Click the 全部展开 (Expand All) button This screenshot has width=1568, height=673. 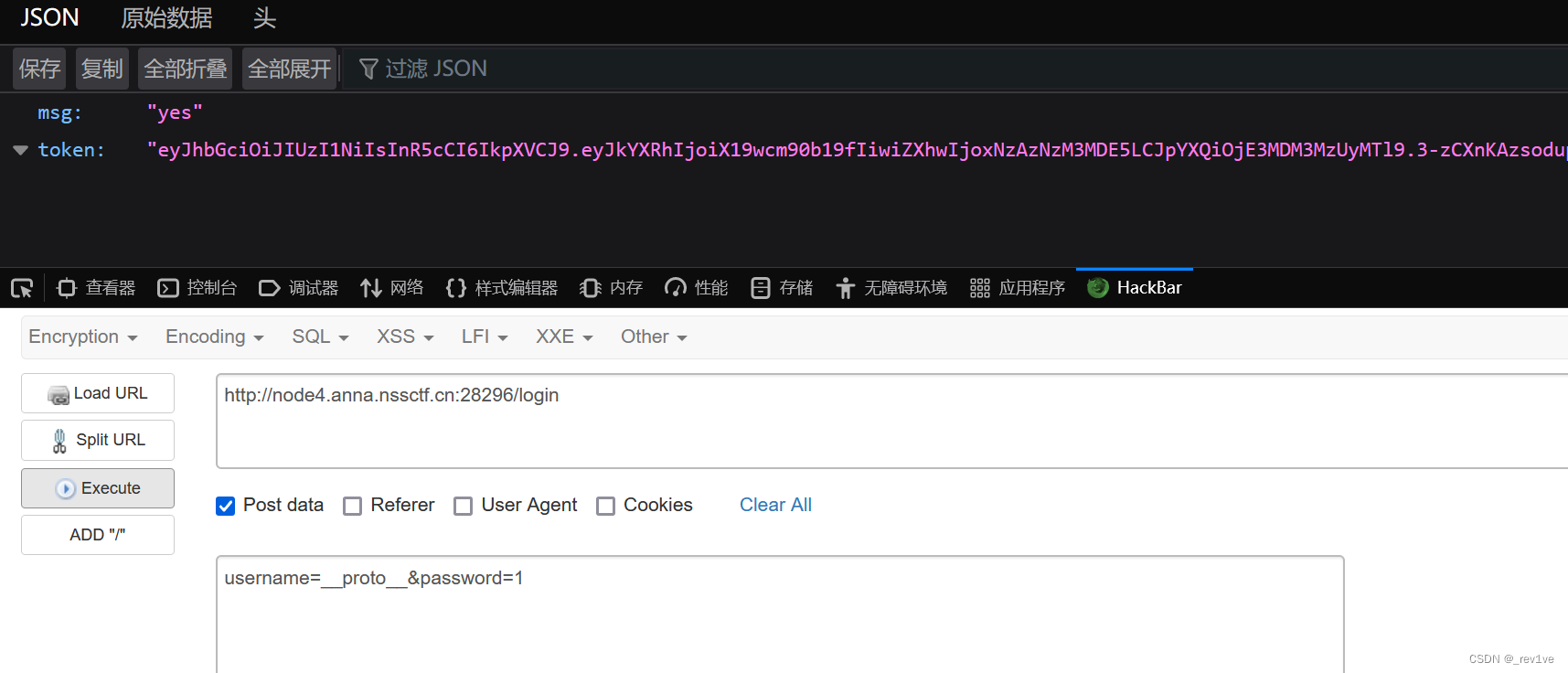289,69
